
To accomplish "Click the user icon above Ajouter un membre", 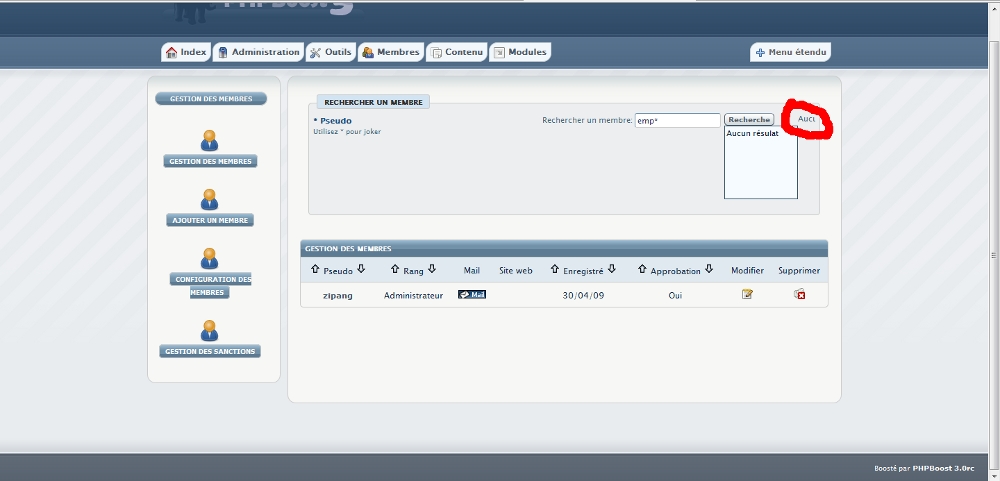I will (210, 199).
